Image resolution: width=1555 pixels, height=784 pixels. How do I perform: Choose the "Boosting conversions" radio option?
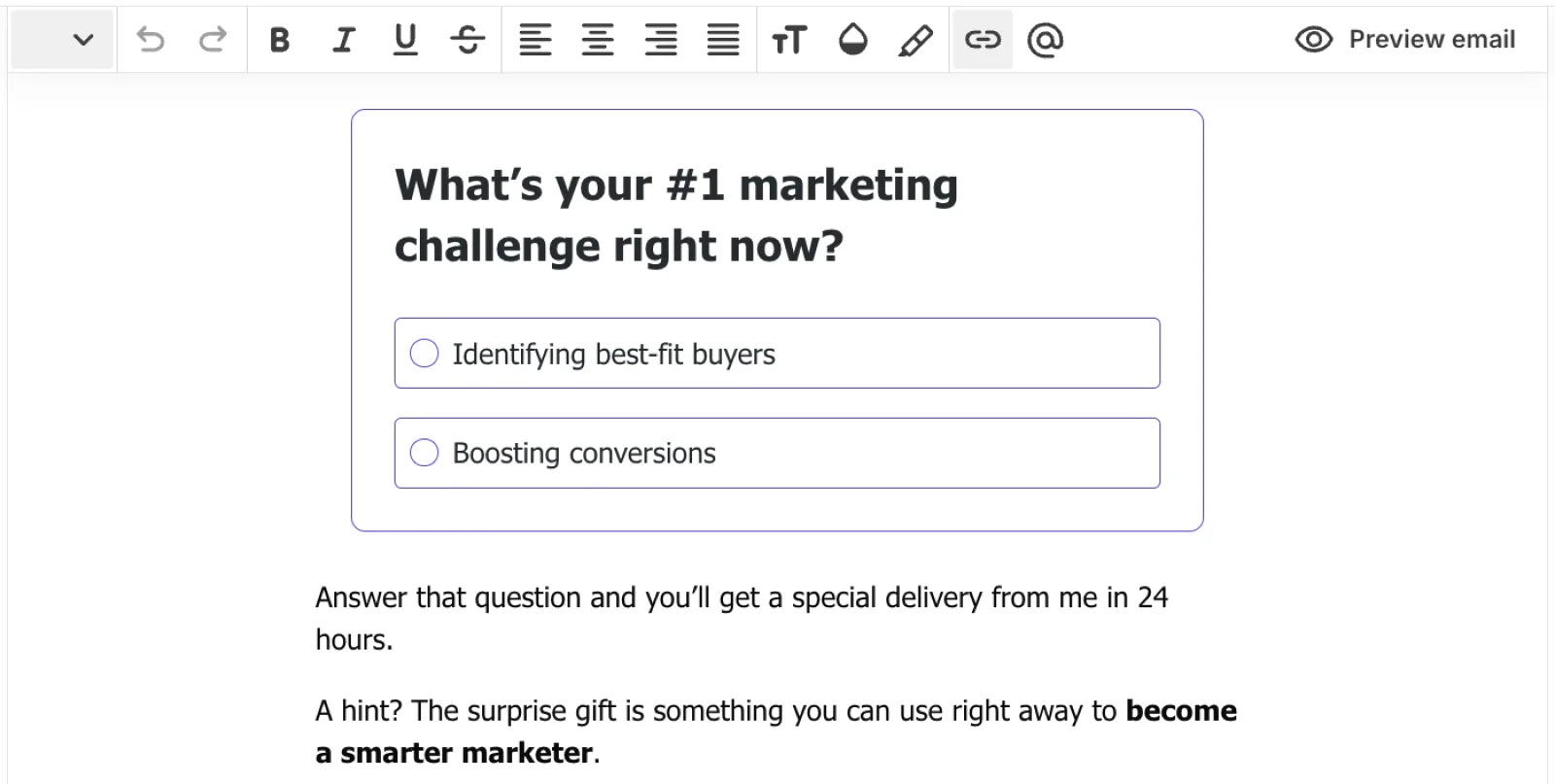(425, 453)
